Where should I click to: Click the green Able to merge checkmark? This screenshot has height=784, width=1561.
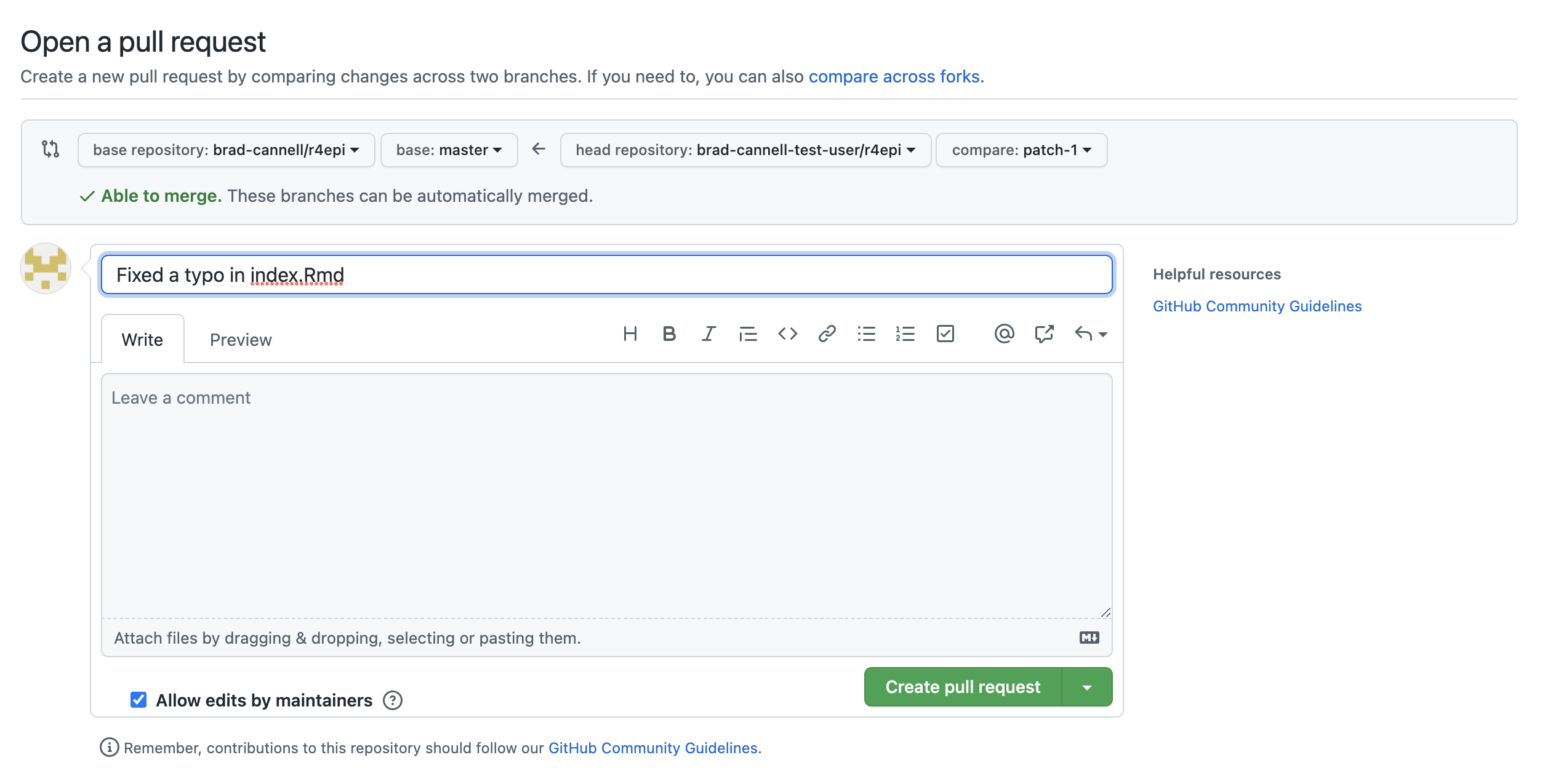tap(87, 196)
